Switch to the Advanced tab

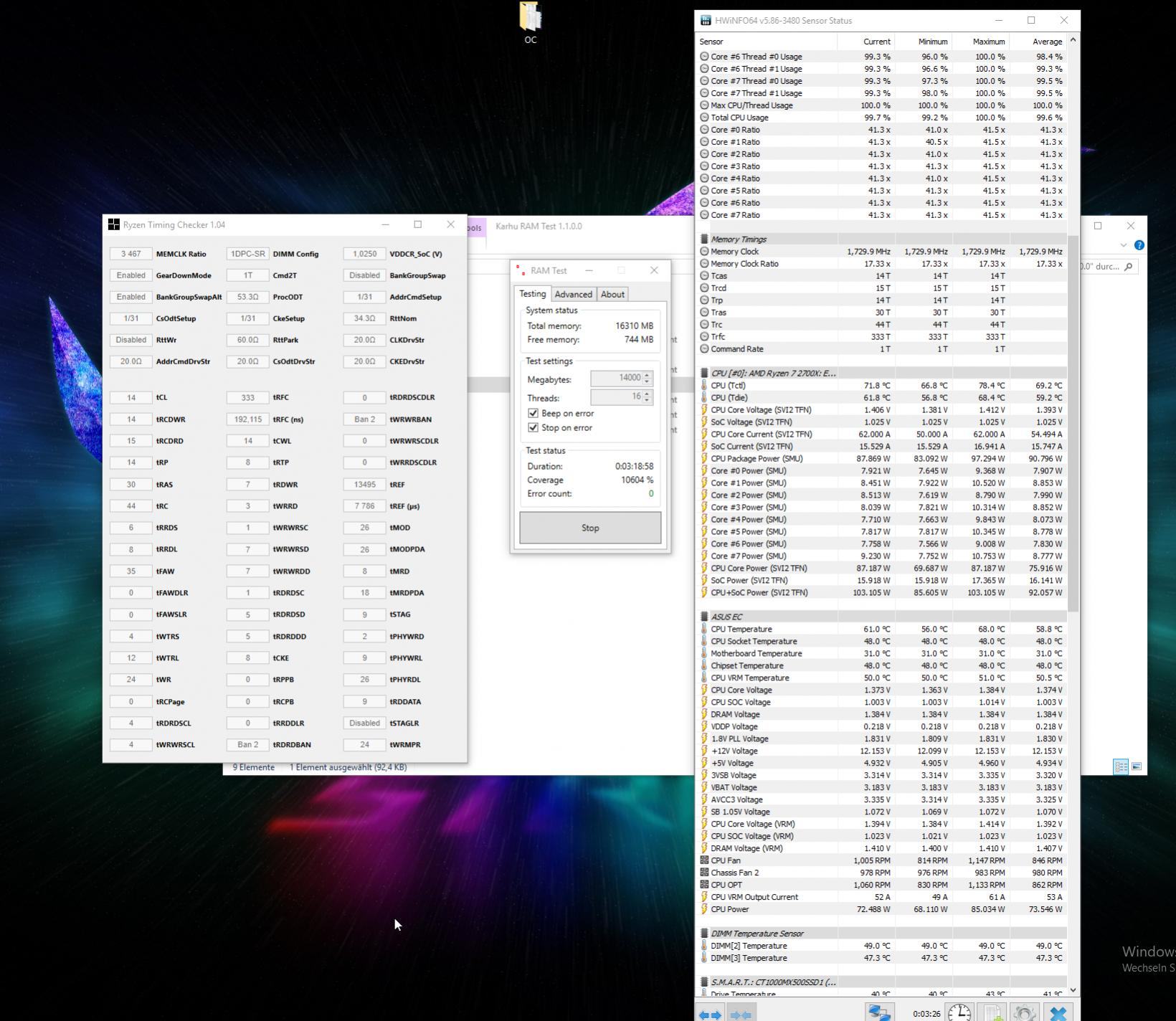coord(573,294)
